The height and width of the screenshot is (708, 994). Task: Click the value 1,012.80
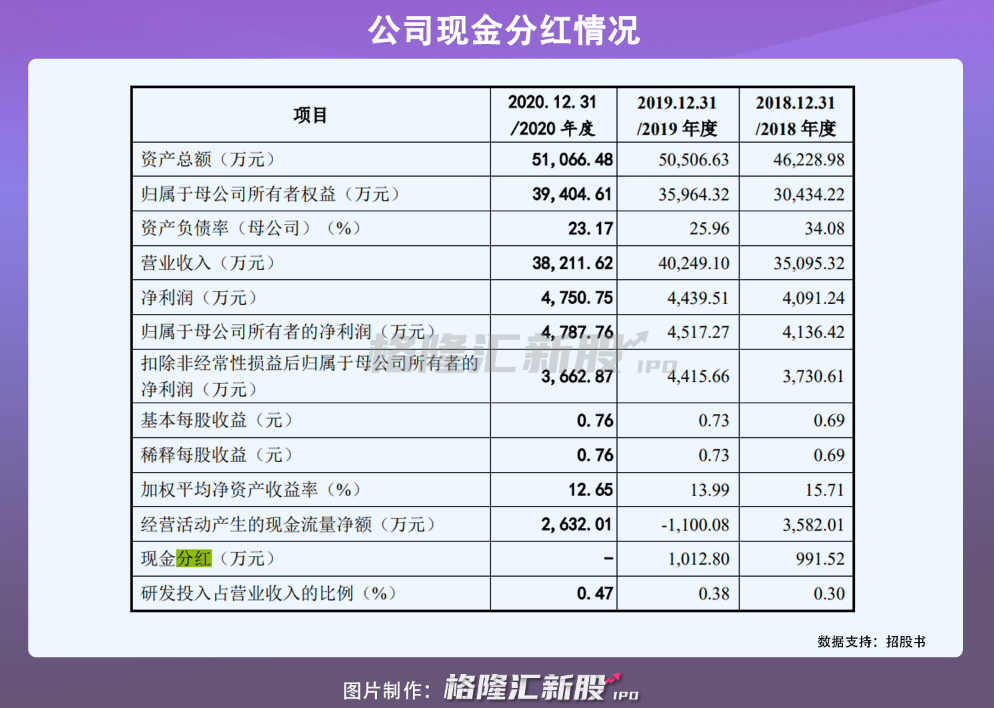(698, 559)
